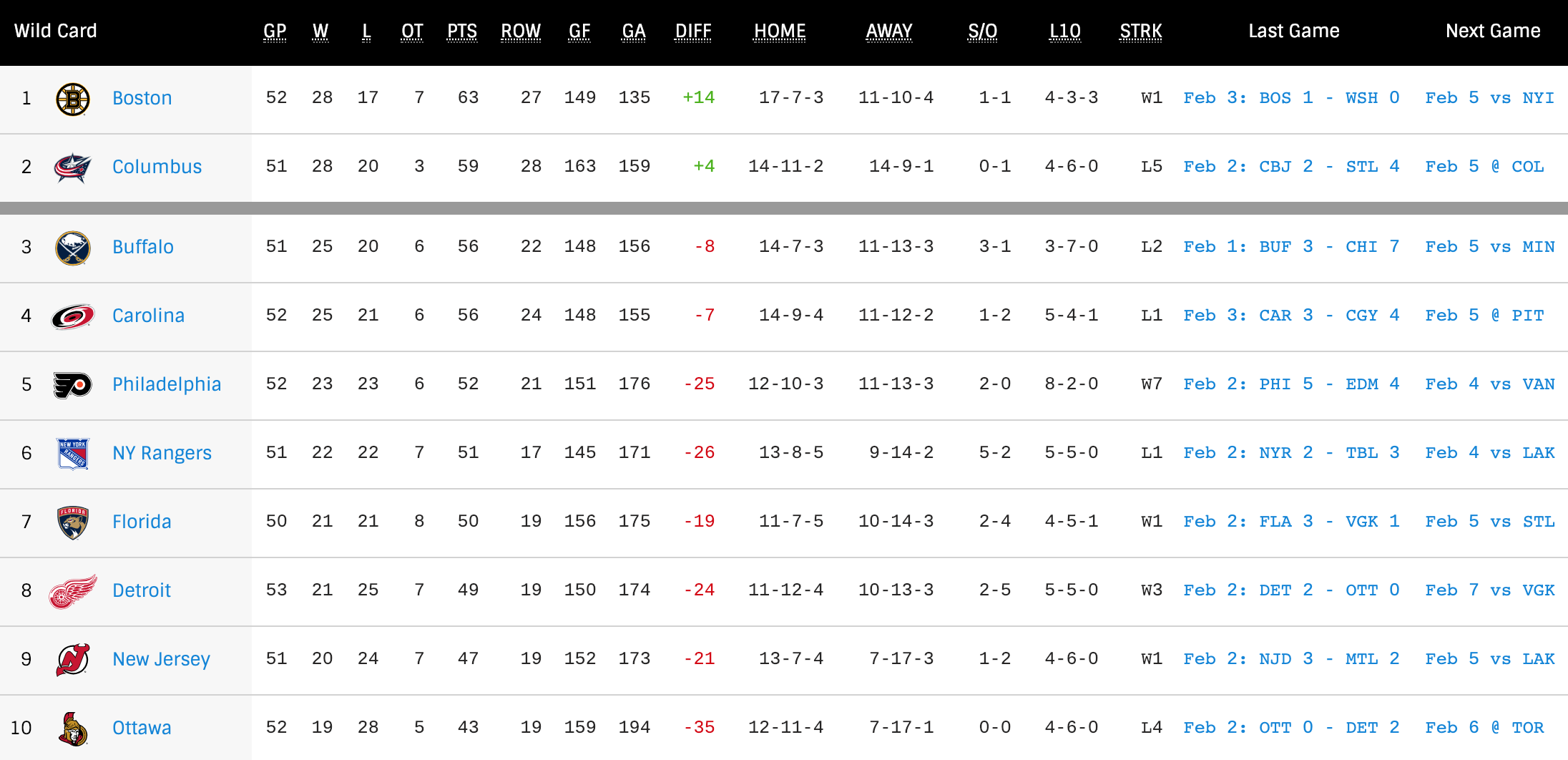The height and width of the screenshot is (760, 1568).
Task: Open Detroit's last game DET vs OTT
Action: (x=1291, y=590)
